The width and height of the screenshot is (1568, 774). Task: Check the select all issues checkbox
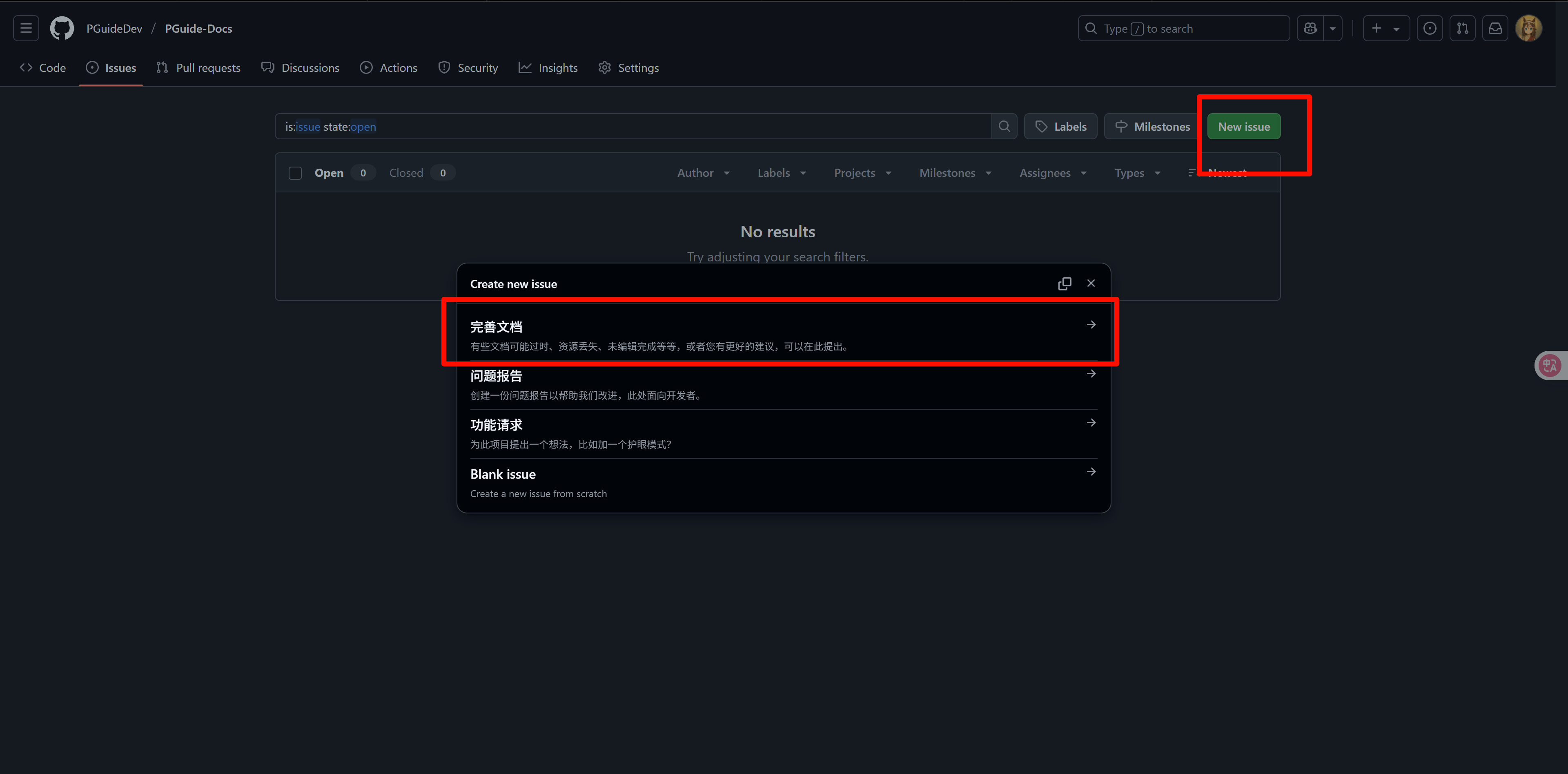(295, 173)
